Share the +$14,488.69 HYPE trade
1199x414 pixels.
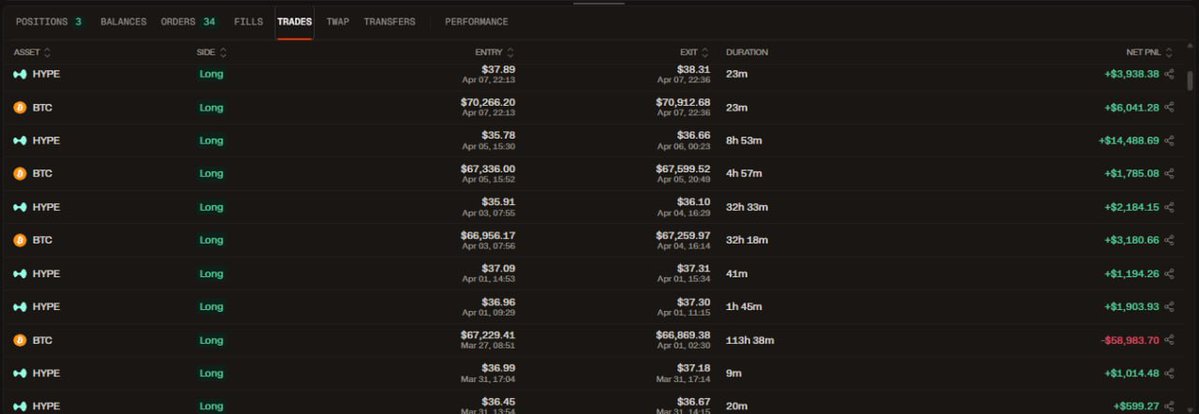pos(1169,141)
